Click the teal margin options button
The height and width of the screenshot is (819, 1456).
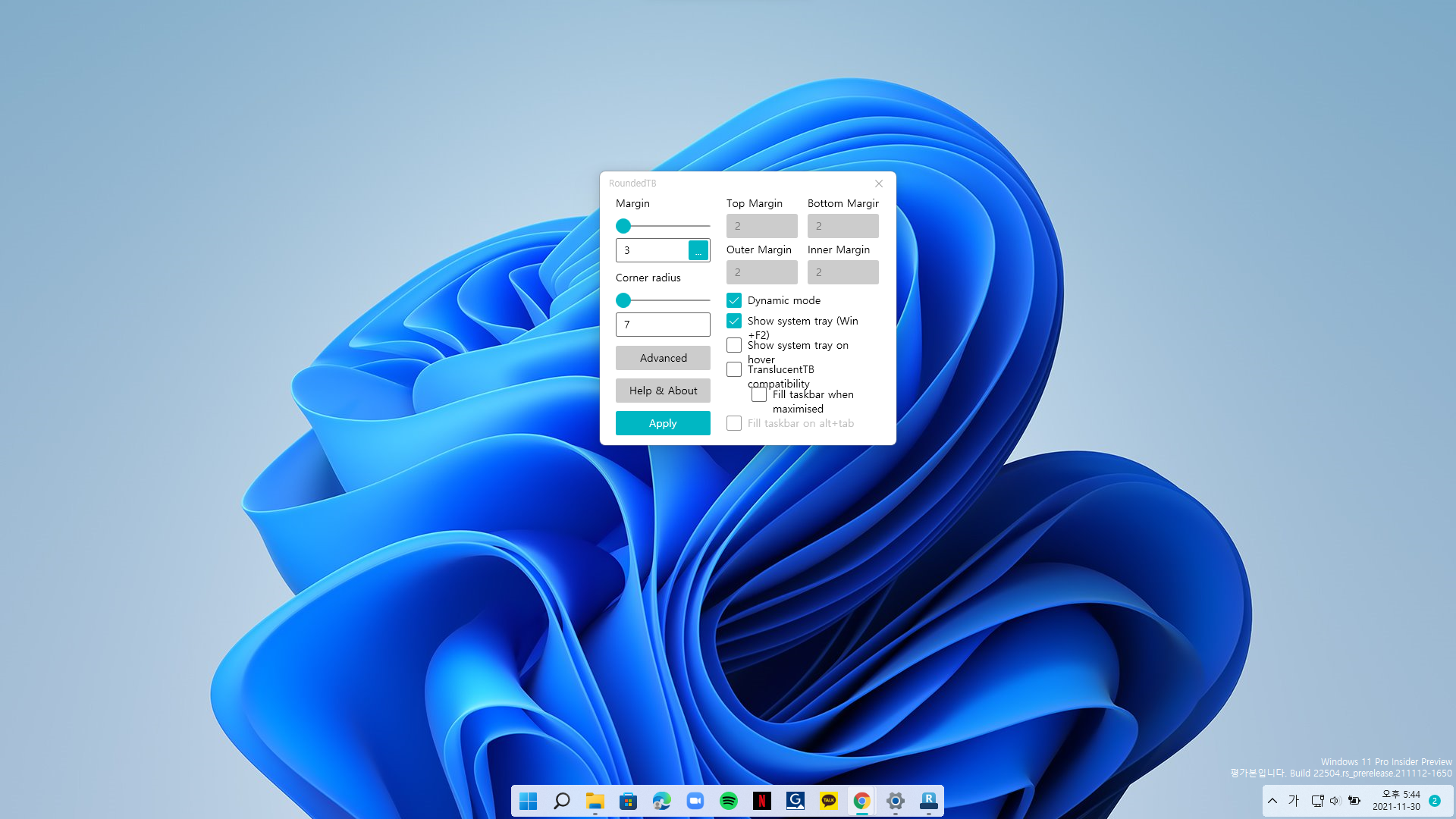pyautogui.click(x=698, y=250)
